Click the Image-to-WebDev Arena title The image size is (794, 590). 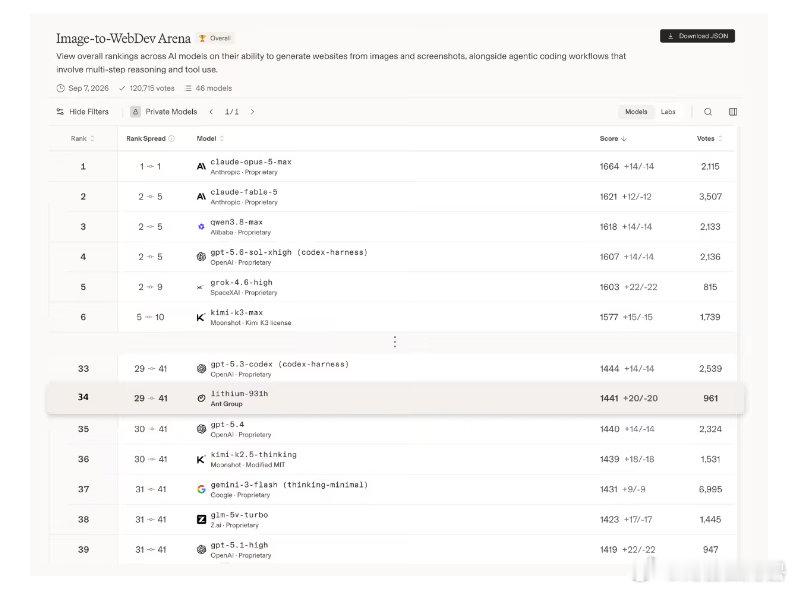tap(123, 38)
